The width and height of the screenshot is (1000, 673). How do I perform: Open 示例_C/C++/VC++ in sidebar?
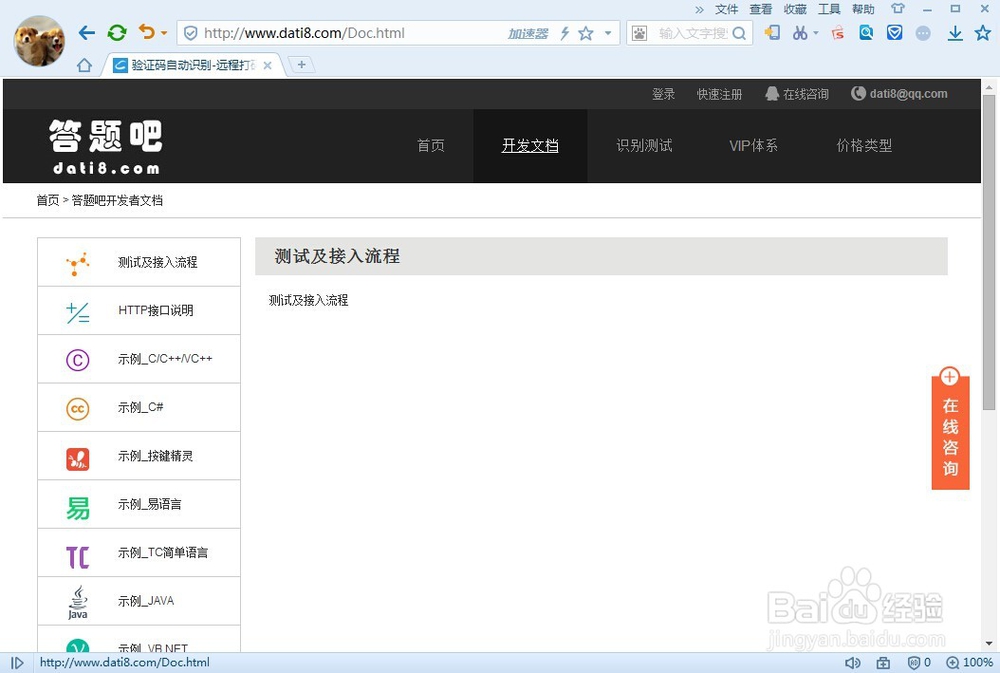click(139, 359)
